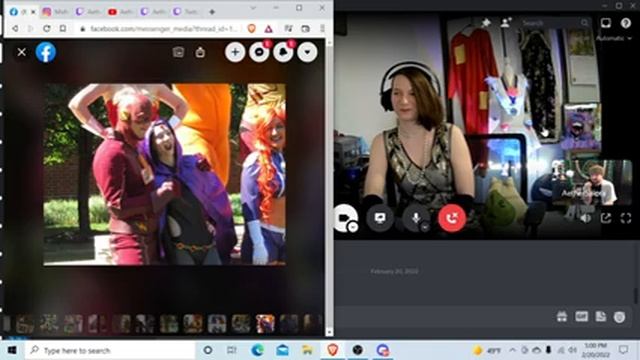
Task: Show hidden system tray icons
Action: click(x=513, y=350)
